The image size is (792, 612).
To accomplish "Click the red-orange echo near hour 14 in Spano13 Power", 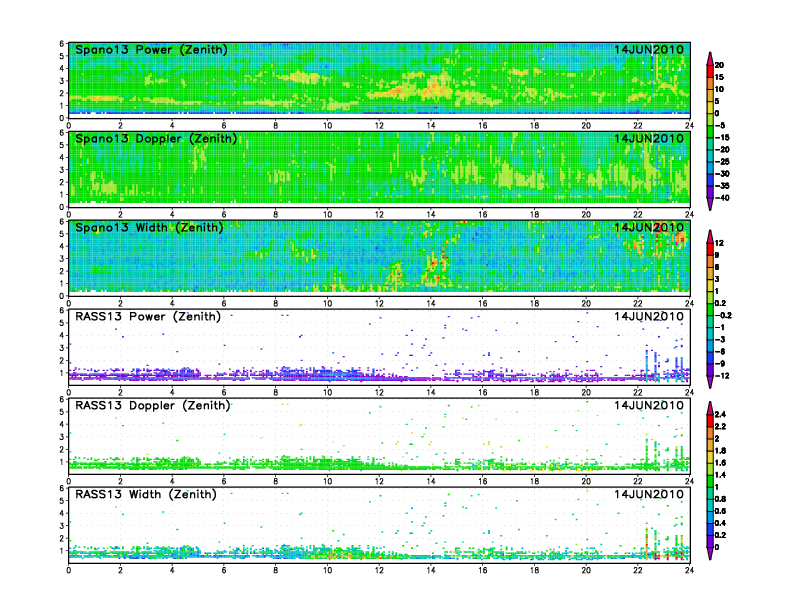I will [x=432, y=89].
